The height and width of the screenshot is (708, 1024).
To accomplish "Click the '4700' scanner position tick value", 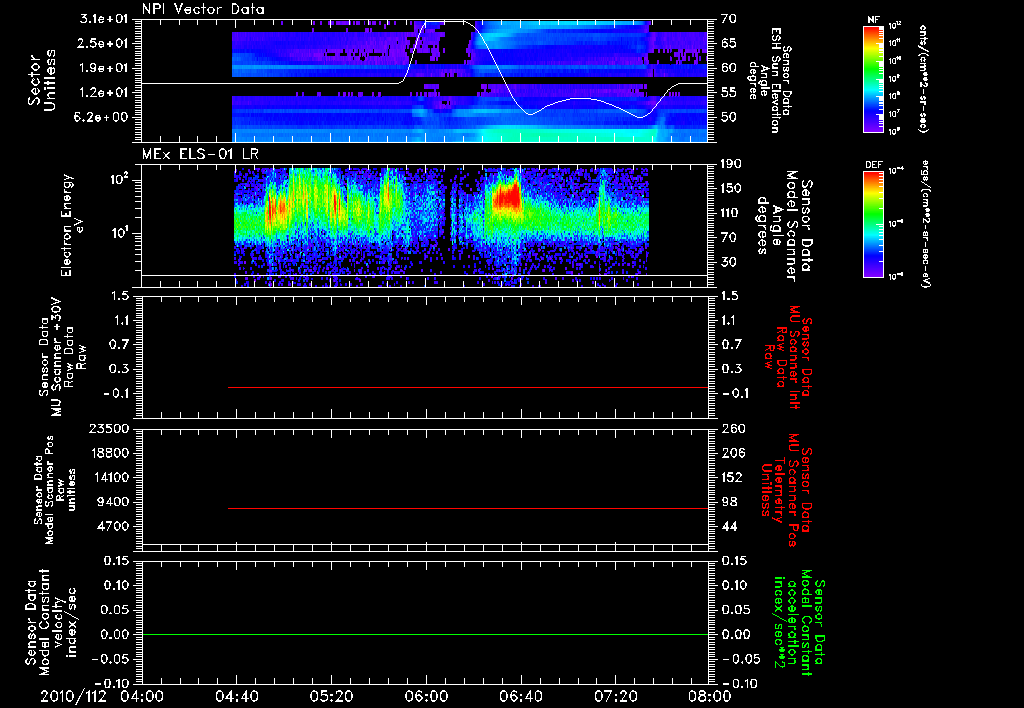I will pos(113,526).
